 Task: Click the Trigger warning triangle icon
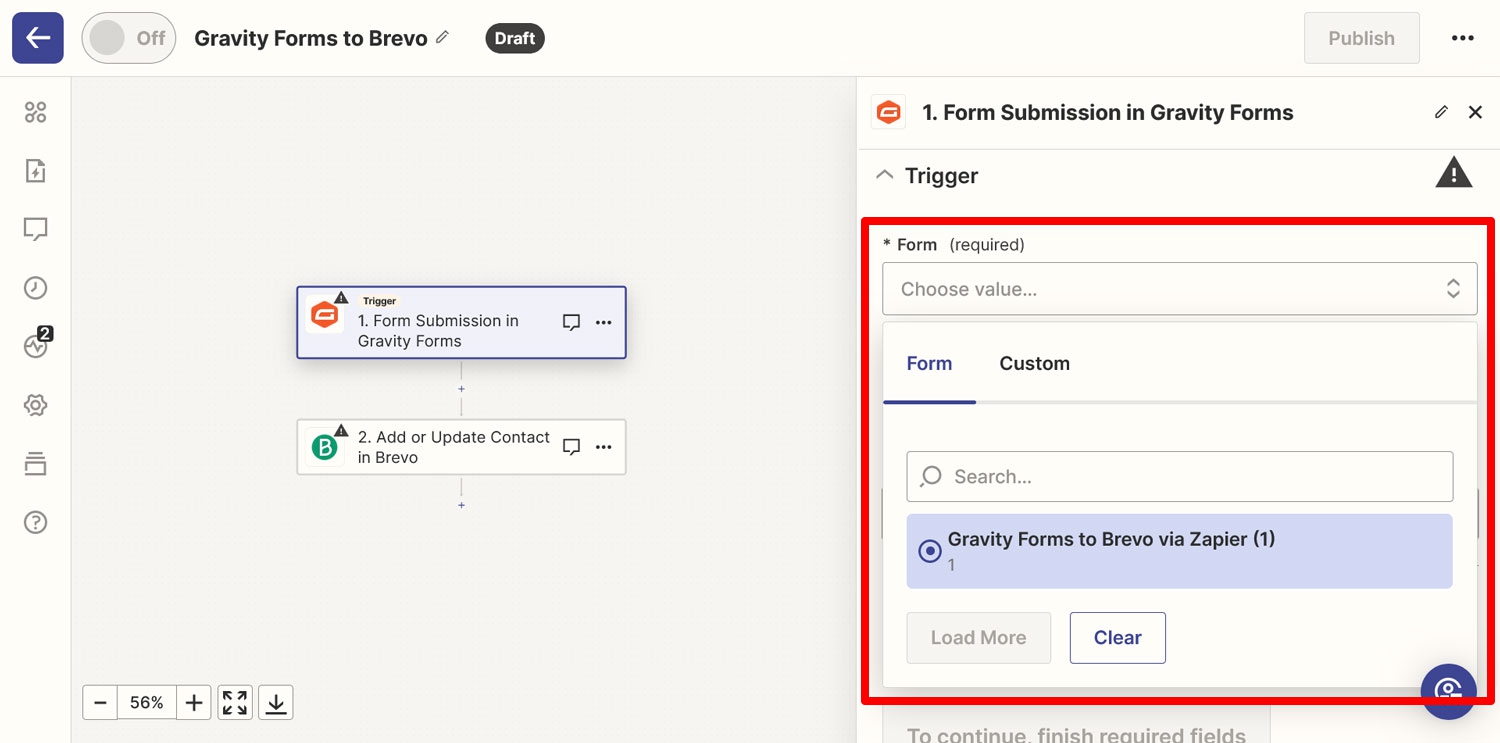pyautogui.click(x=1454, y=173)
